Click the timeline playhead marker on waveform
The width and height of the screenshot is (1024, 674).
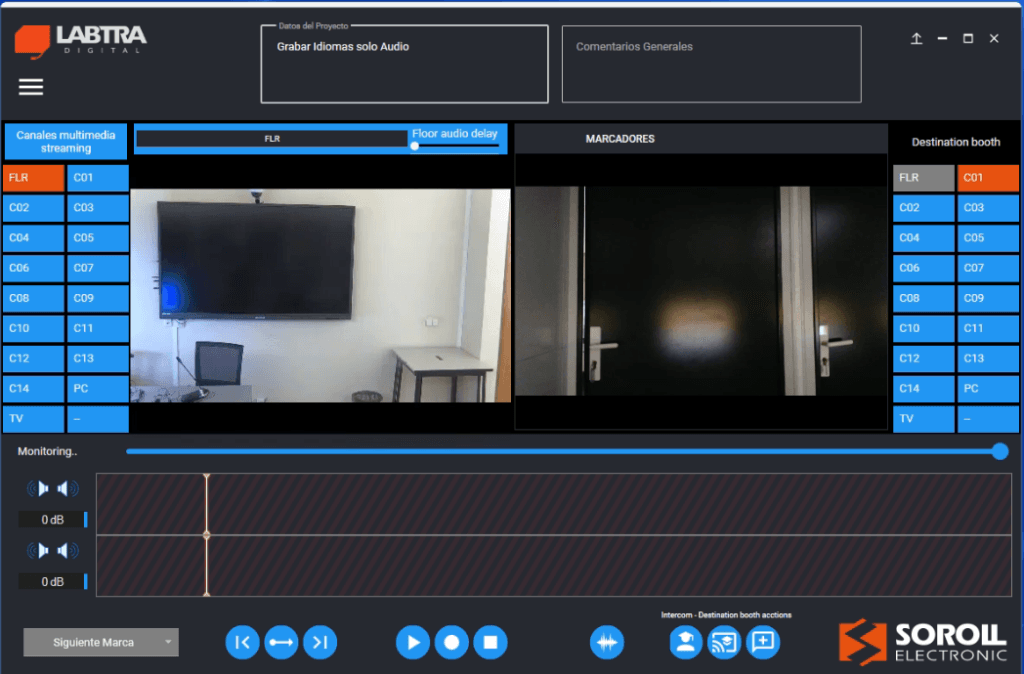click(206, 535)
